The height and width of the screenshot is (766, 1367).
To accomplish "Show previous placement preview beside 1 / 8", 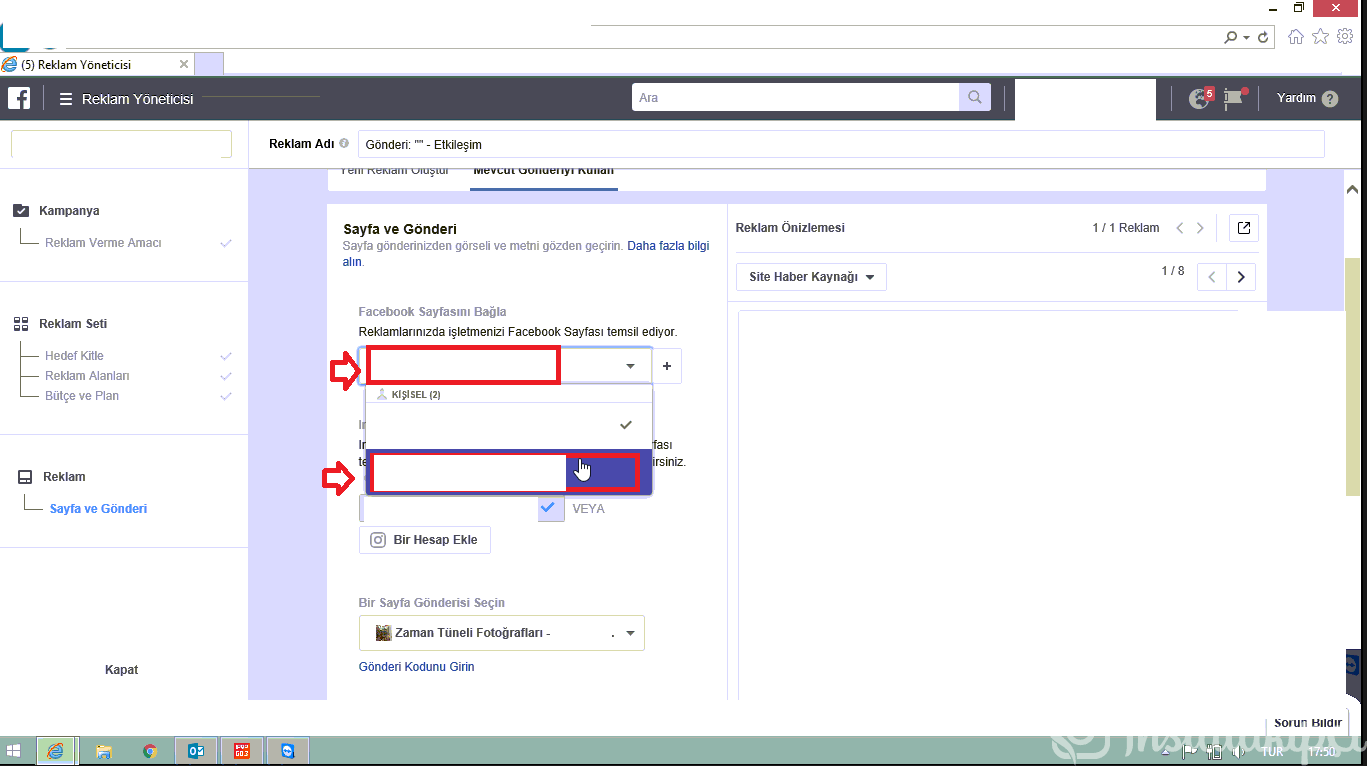I will pos(1211,277).
